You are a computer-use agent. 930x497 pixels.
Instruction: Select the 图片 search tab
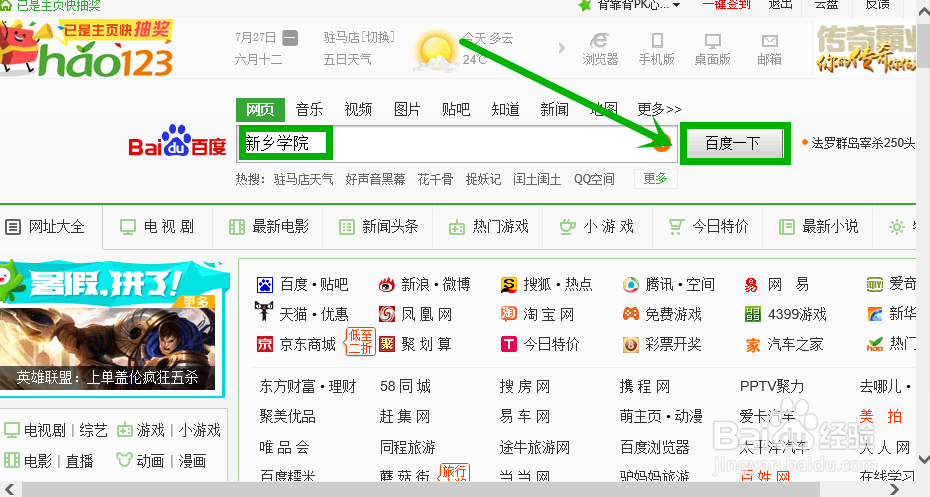tap(407, 109)
